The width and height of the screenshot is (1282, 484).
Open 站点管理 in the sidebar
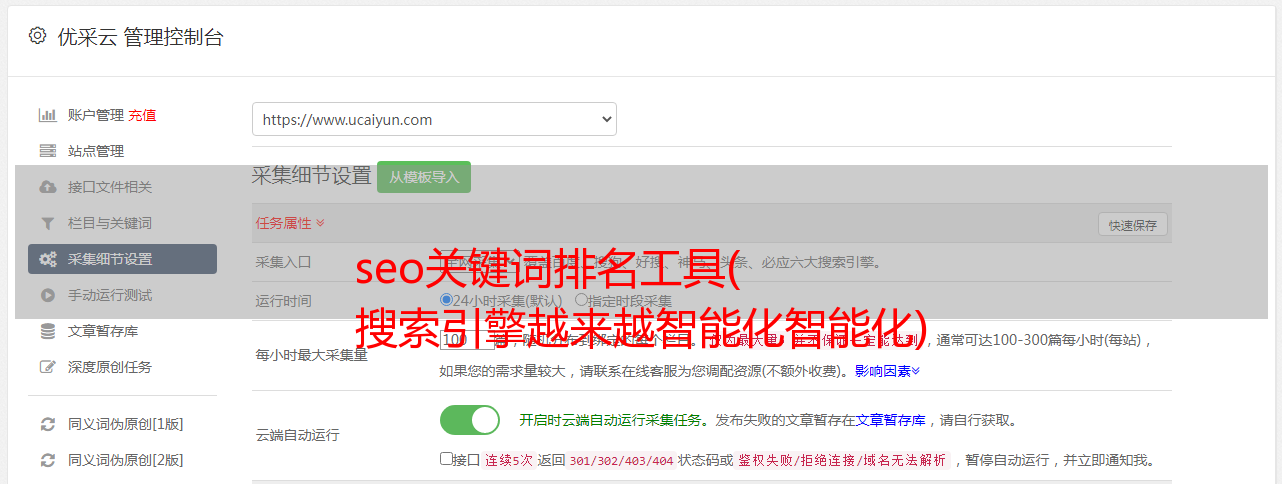(95, 151)
